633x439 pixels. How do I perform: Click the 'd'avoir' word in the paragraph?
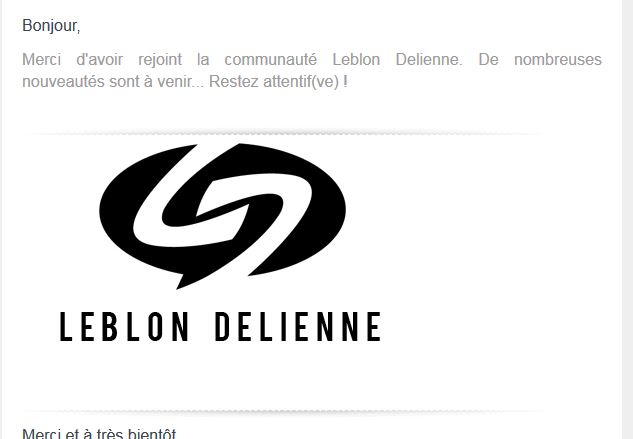[100, 60]
